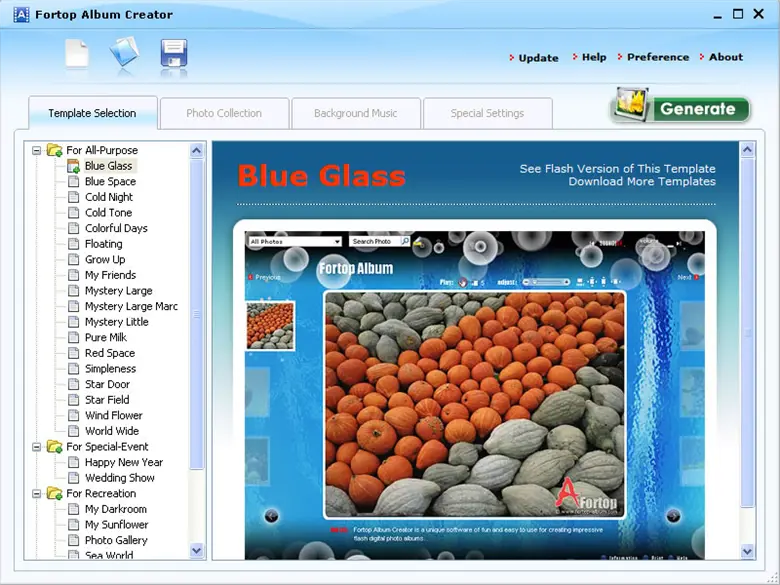Image resolution: width=780 pixels, height=585 pixels.
Task: Collapse the For Recreation folder
Action: point(36,493)
